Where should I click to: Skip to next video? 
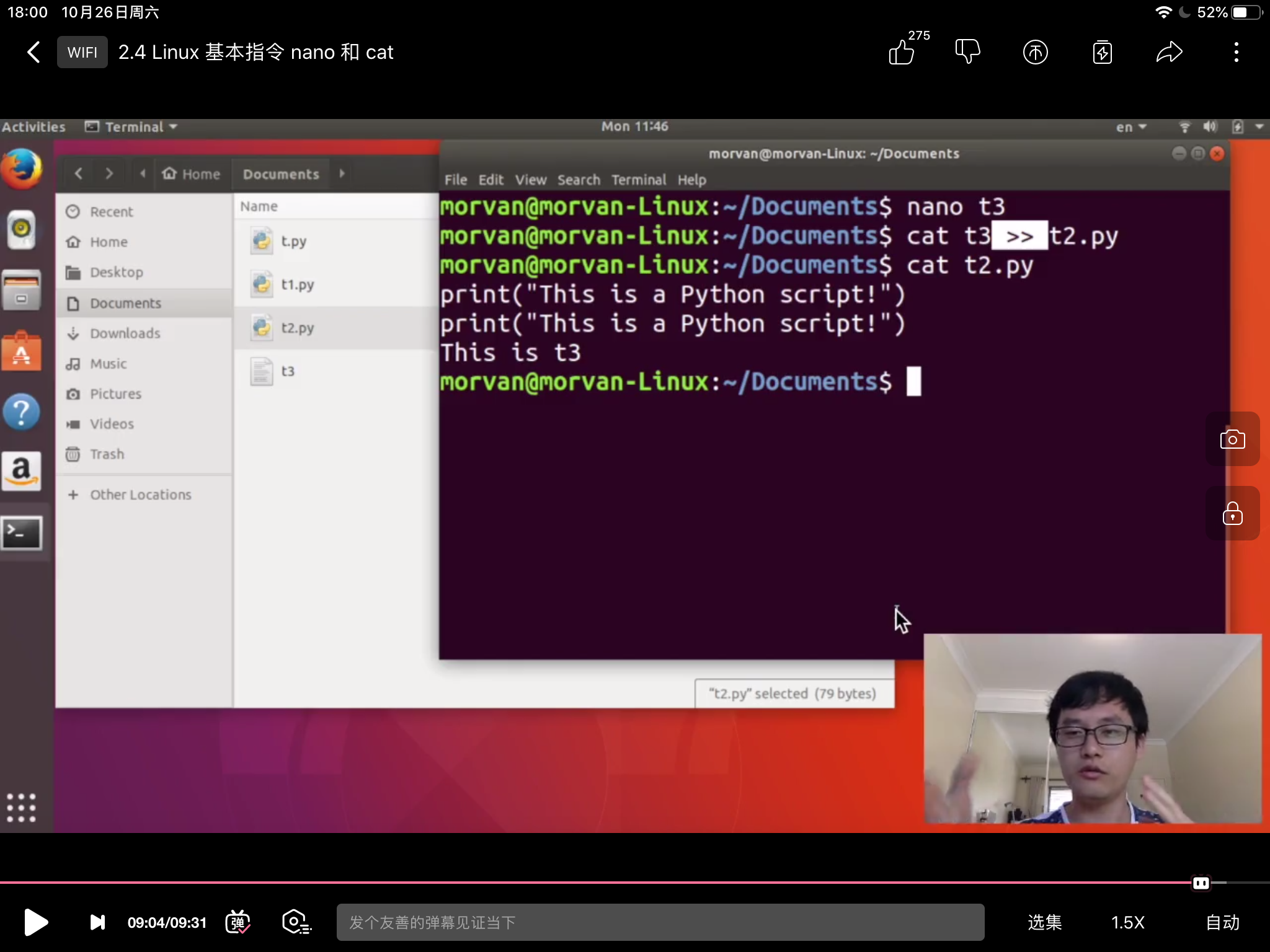pyautogui.click(x=97, y=922)
